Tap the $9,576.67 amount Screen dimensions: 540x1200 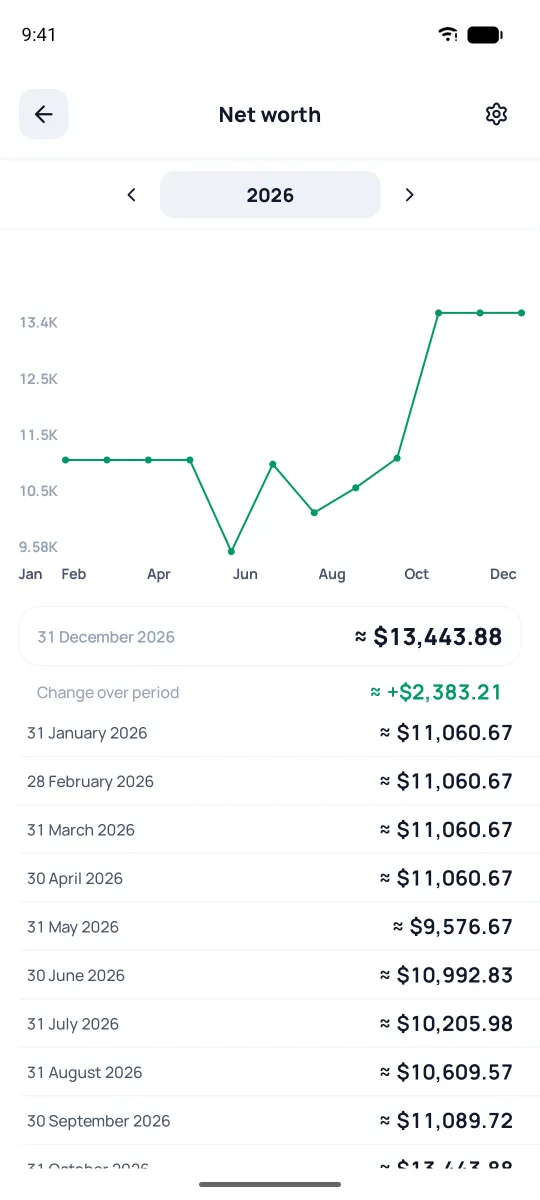click(453, 927)
